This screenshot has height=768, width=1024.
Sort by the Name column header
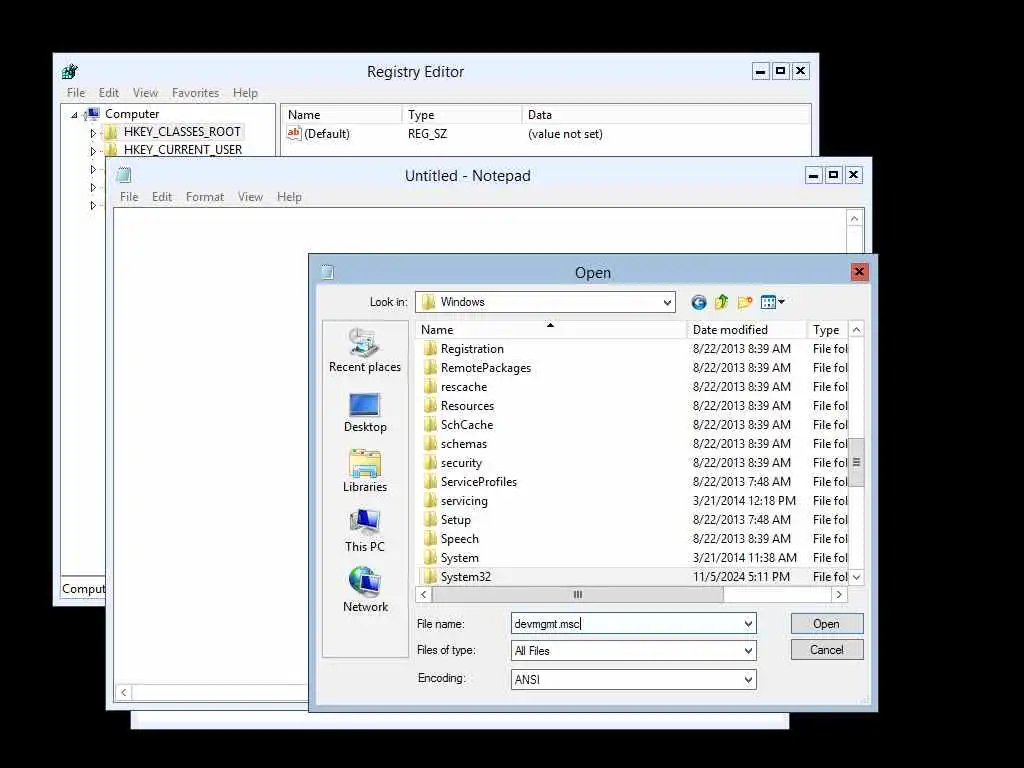click(551, 330)
